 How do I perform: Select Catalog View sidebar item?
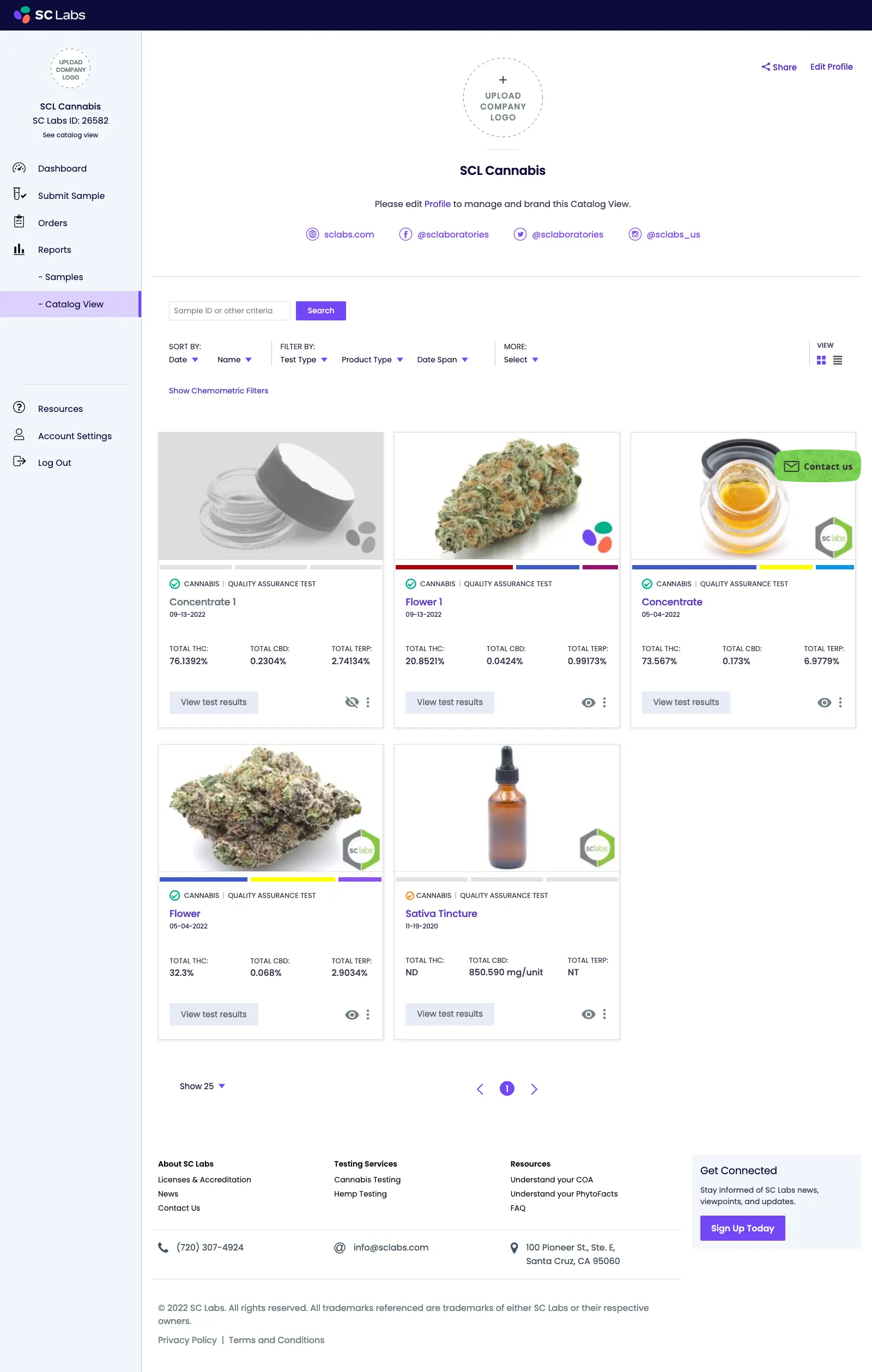[x=71, y=304]
